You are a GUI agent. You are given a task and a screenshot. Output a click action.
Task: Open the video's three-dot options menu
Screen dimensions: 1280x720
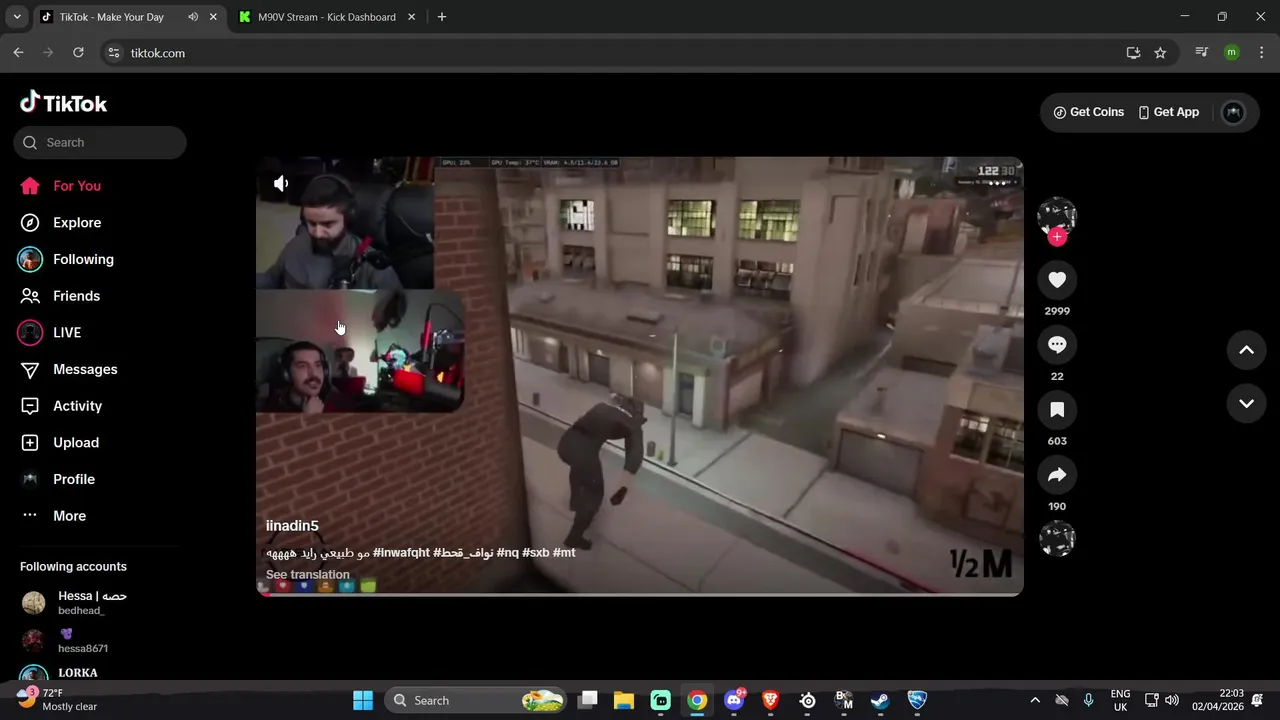(x=997, y=183)
